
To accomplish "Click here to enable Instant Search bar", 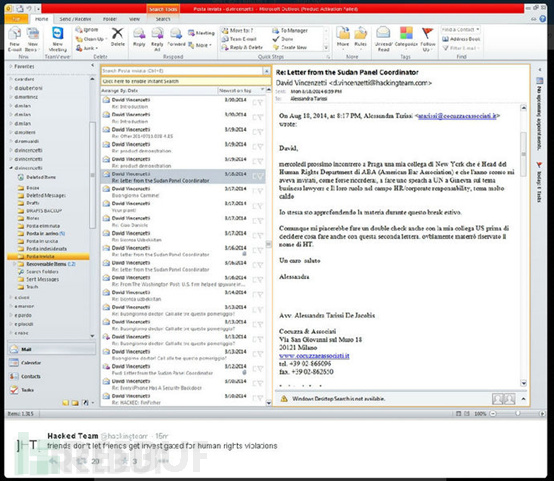I will point(186,81).
